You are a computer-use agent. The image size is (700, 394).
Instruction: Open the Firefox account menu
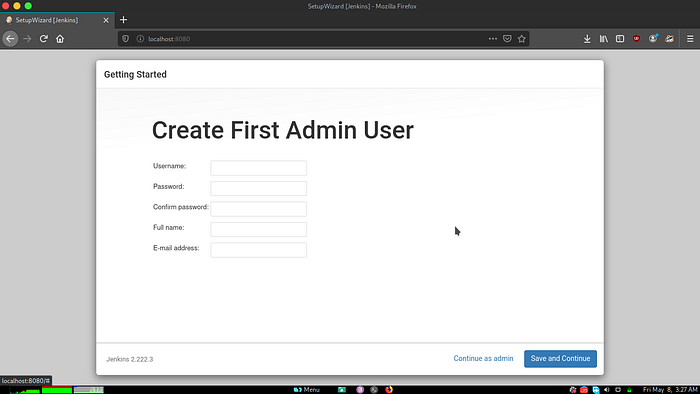[653, 39]
